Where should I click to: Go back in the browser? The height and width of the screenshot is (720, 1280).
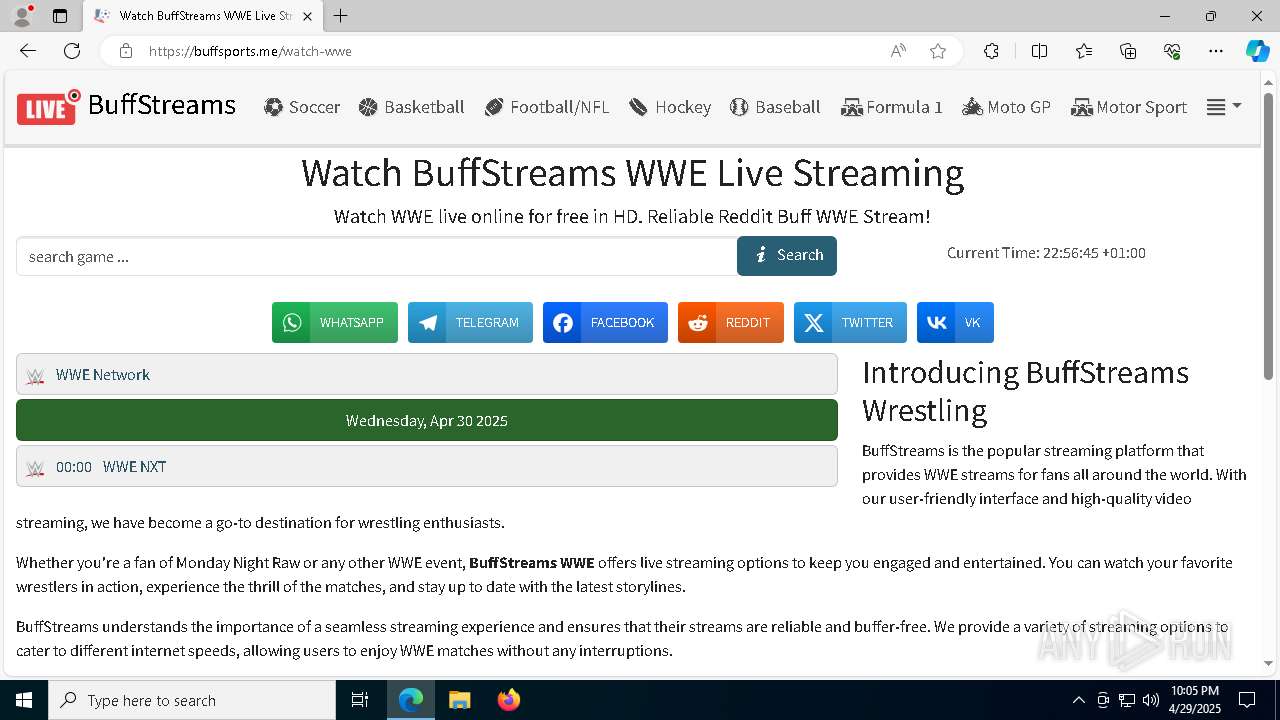coord(28,51)
